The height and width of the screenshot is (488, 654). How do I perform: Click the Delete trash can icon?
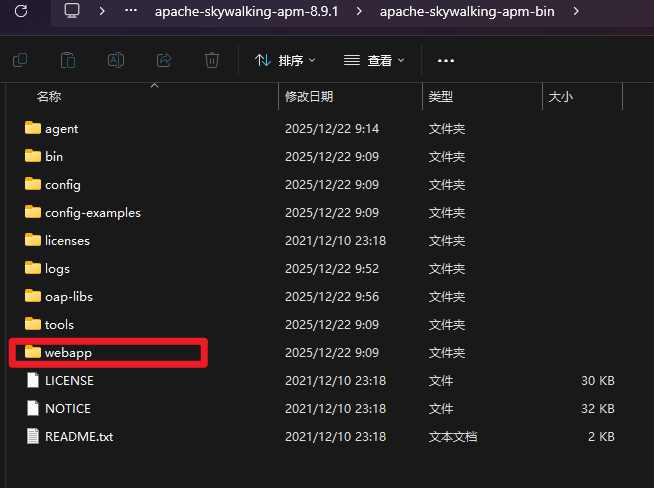tap(212, 60)
